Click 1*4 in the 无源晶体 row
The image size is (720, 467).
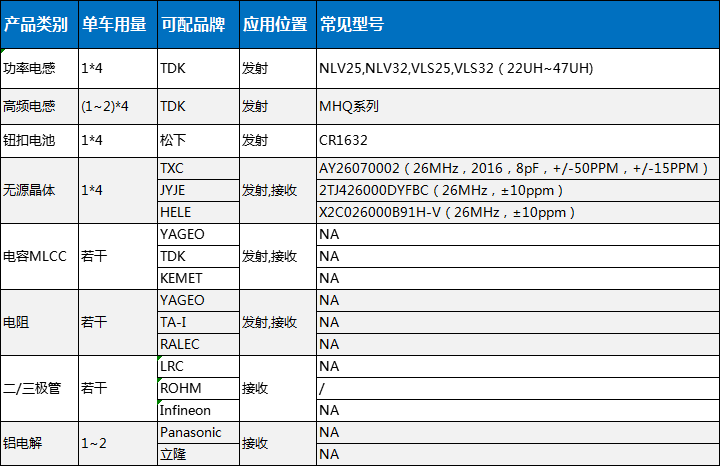pyautogui.click(x=118, y=191)
